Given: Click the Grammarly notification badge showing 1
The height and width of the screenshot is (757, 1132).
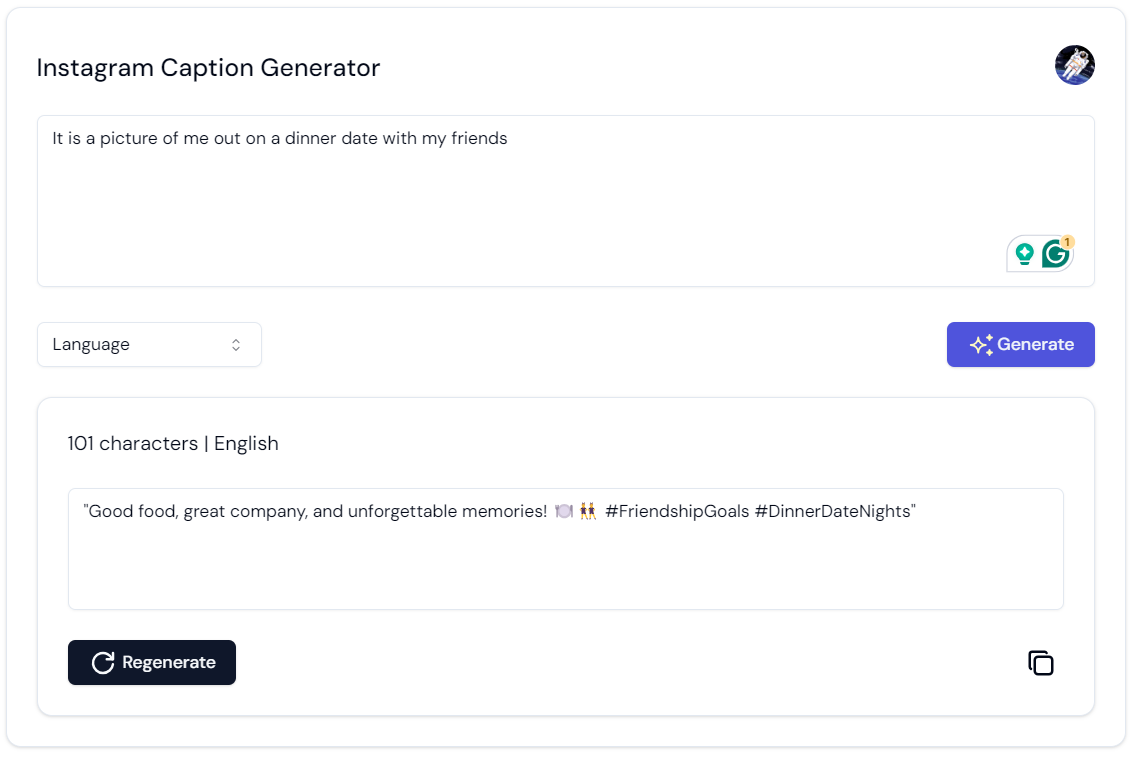Looking at the screenshot, I should click(x=1067, y=242).
